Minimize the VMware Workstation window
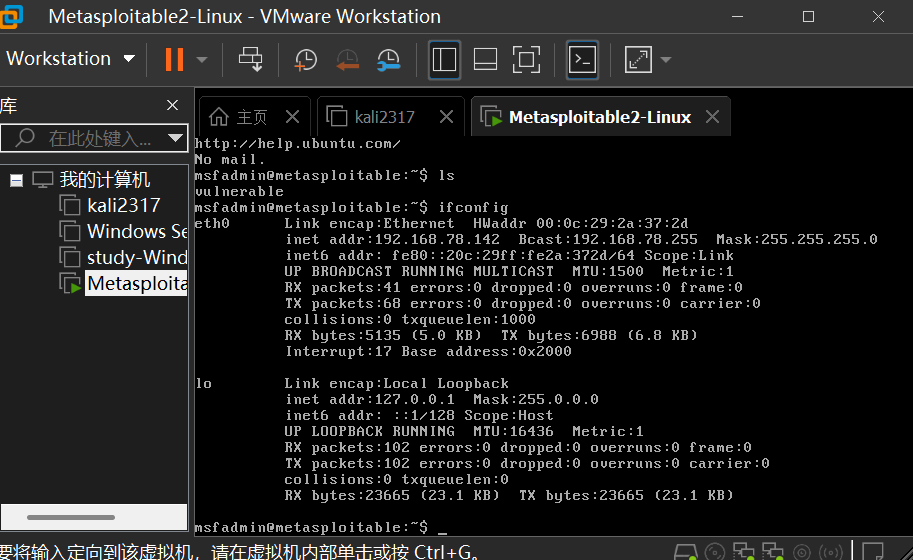Image resolution: width=913 pixels, height=560 pixels. (x=738, y=16)
